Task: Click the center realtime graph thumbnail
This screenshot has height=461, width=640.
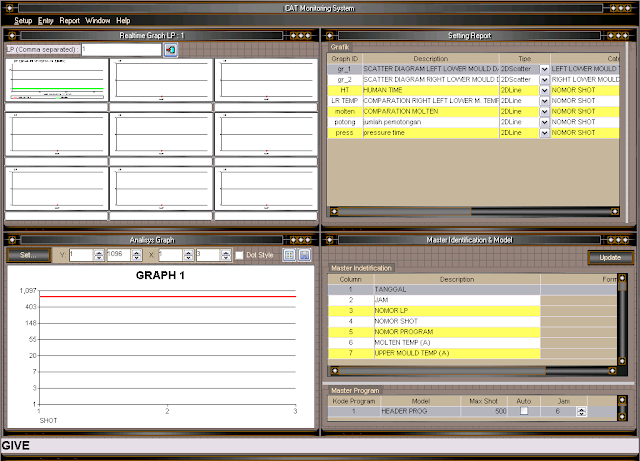Action: click(161, 134)
